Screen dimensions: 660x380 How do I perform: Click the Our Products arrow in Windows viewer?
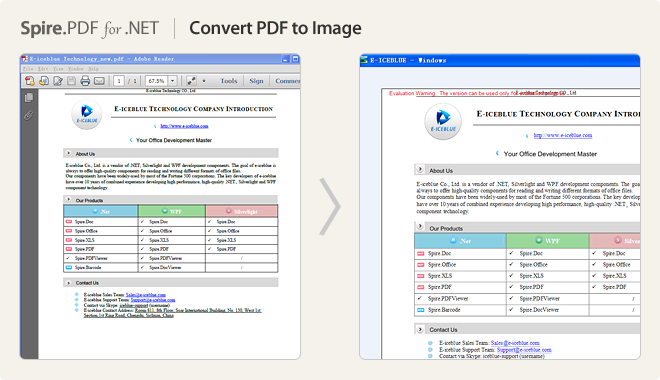(420, 226)
